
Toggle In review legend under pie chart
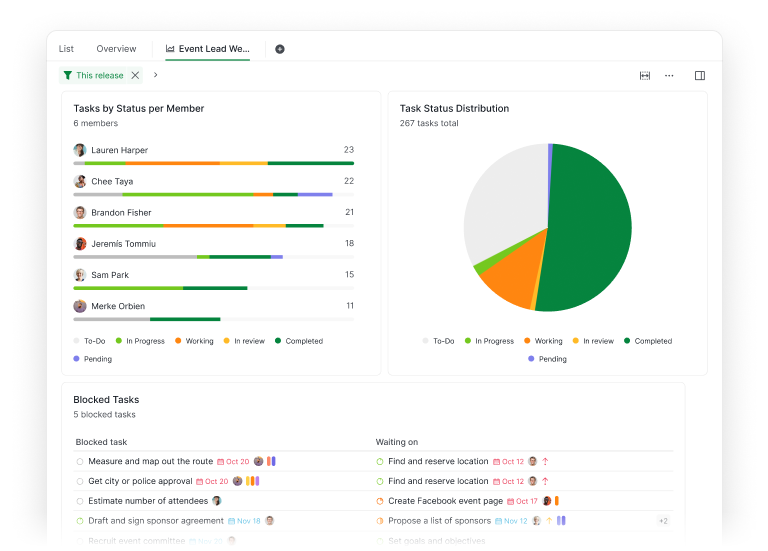coord(593,341)
